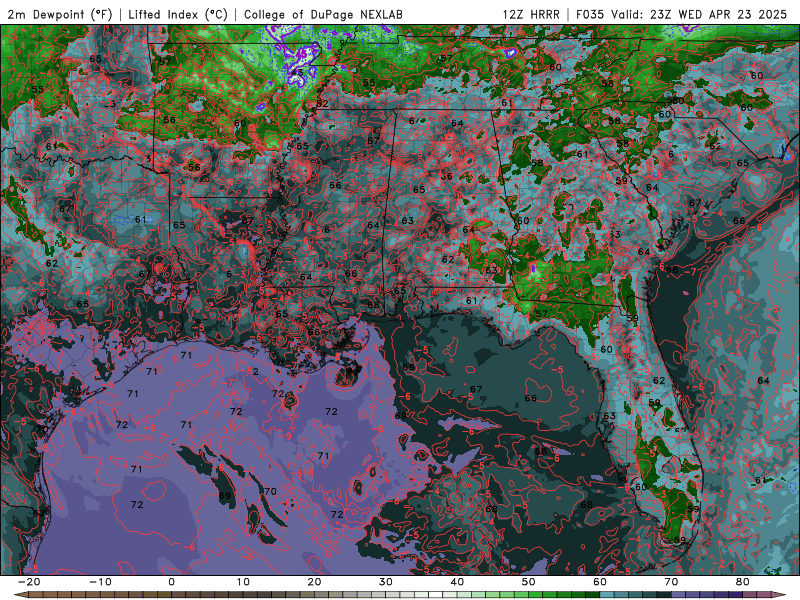800x600 pixels.
Task: Click the -20 label on the color scale
Action: click(29, 582)
